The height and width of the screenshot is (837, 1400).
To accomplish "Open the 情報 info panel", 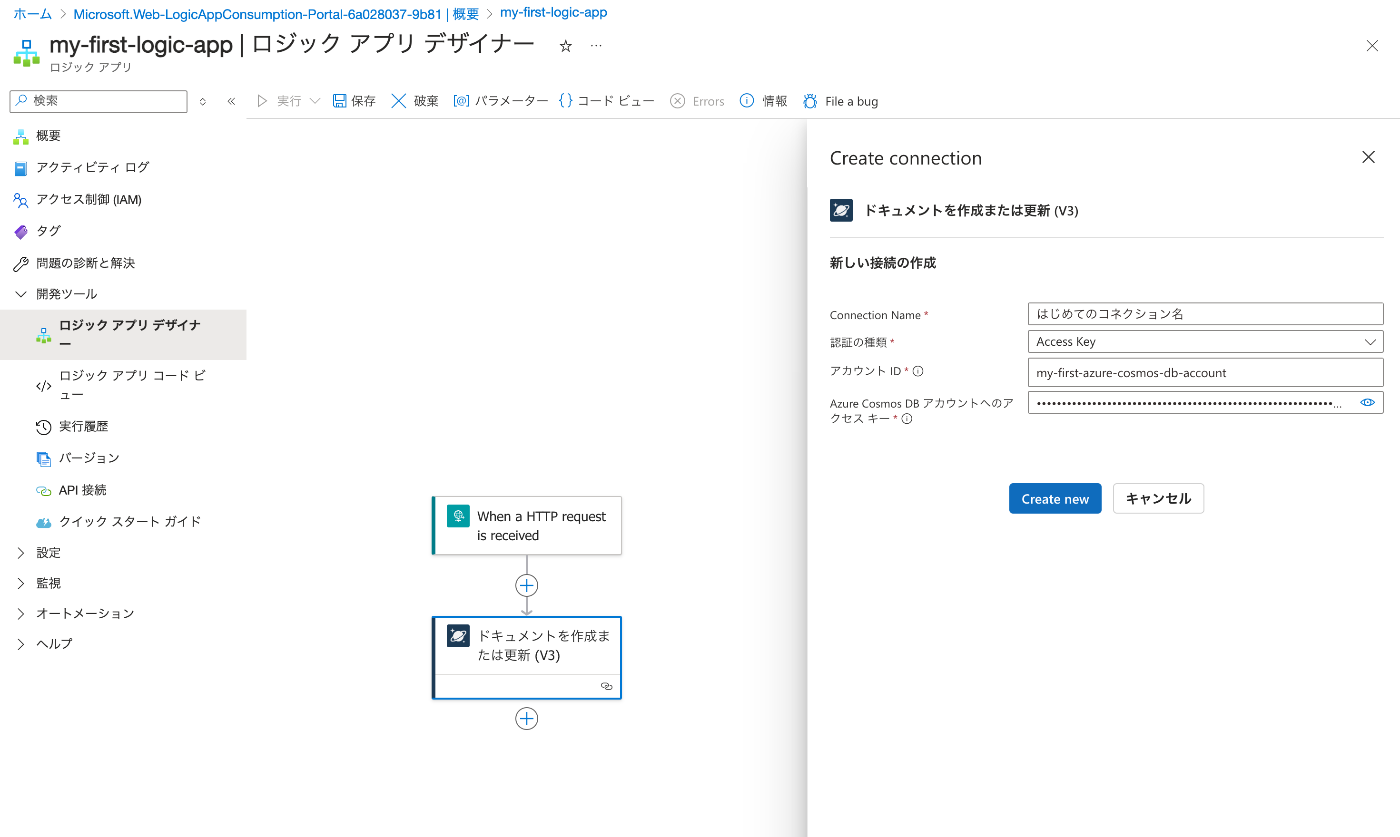I will click(763, 101).
